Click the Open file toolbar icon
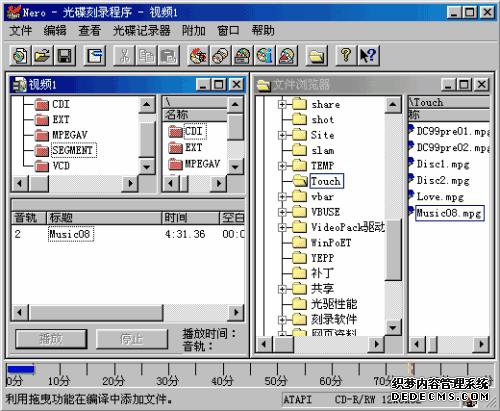Viewport: 500px width, 411px height. (42, 55)
